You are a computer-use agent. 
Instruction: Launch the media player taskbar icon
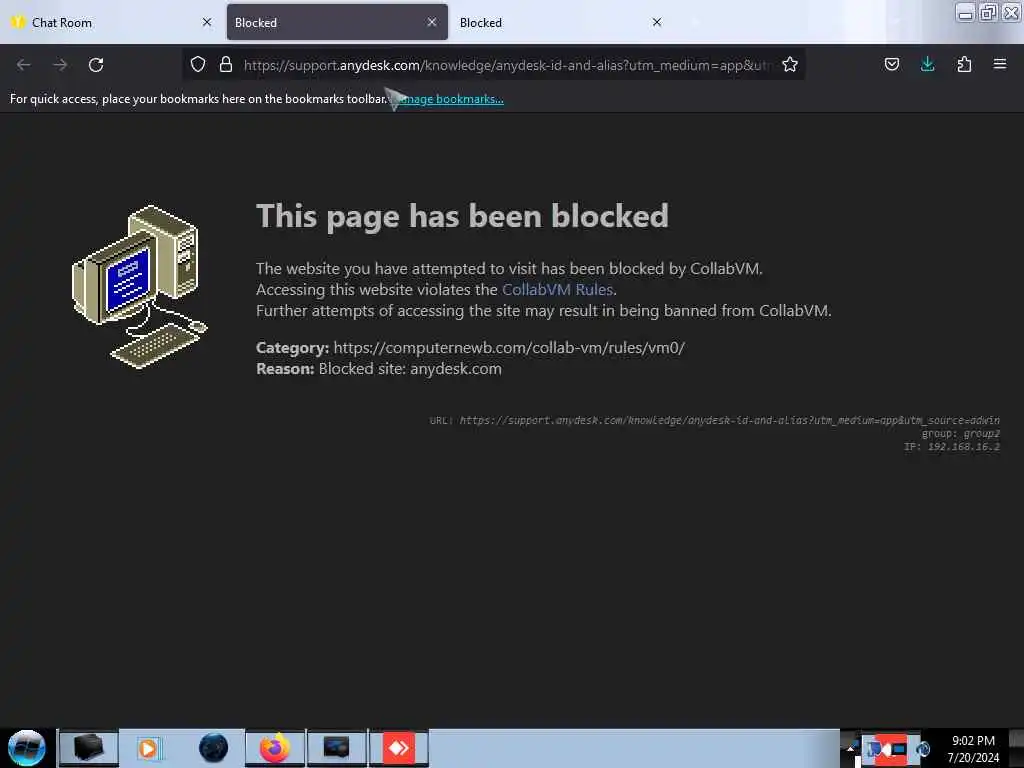pos(148,748)
